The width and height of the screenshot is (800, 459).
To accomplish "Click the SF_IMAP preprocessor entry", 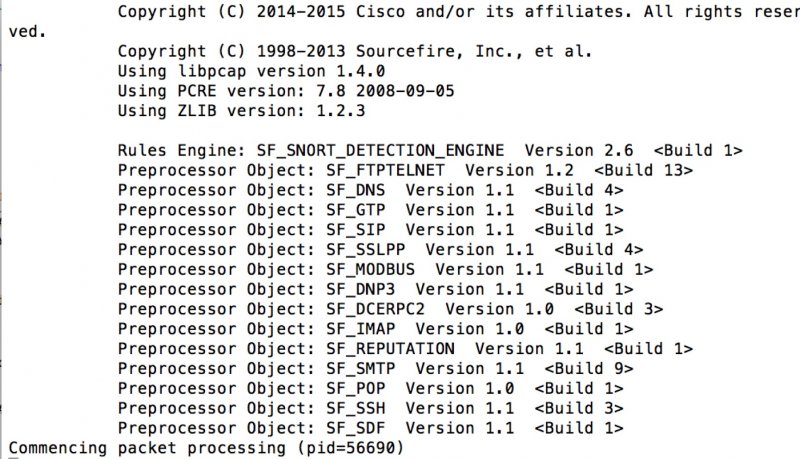I will pos(376,330).
